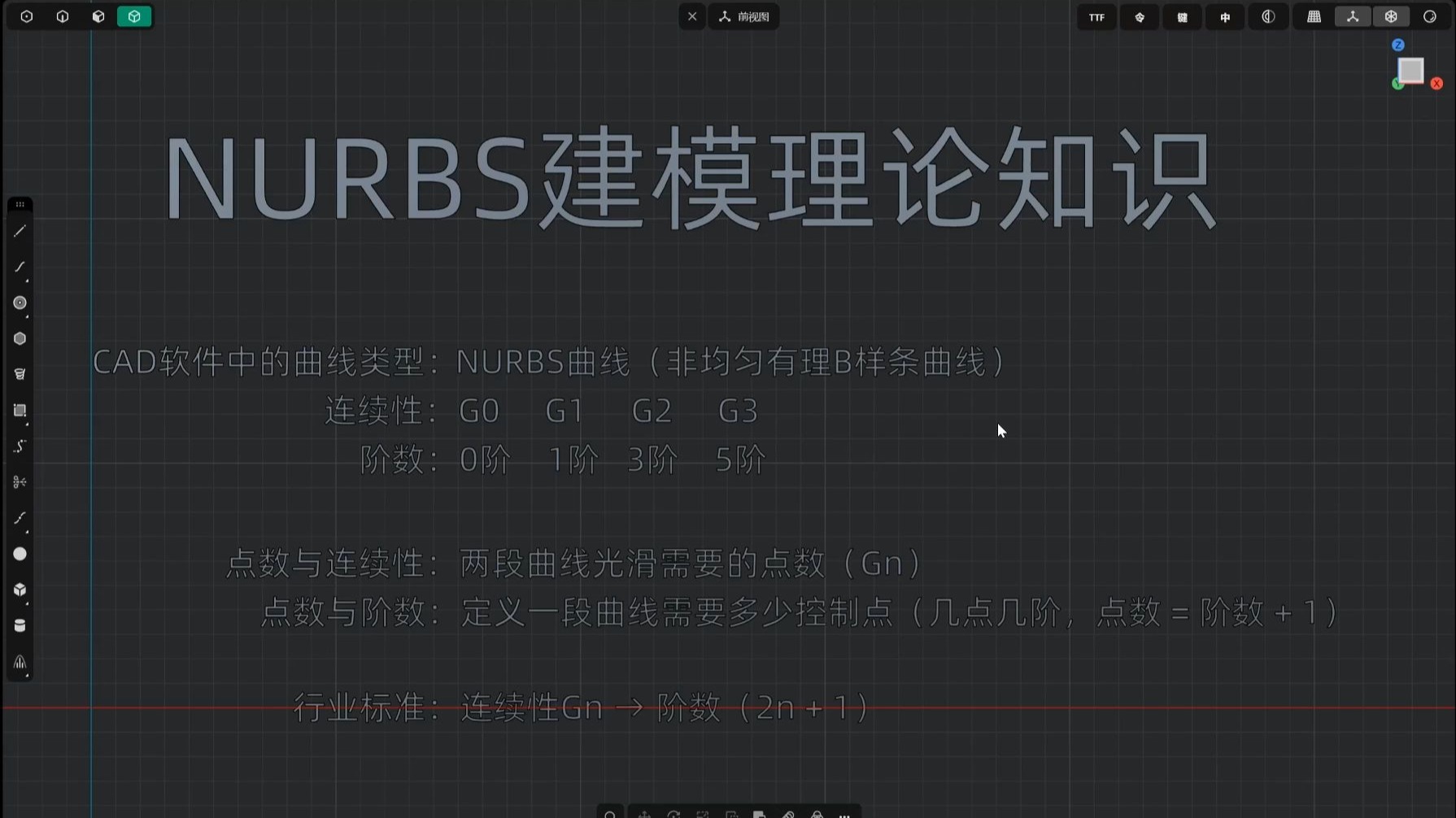The image size is (1456, 818).
Task: Click the blue Z axis on gizmo
Action: point(1398,45)
